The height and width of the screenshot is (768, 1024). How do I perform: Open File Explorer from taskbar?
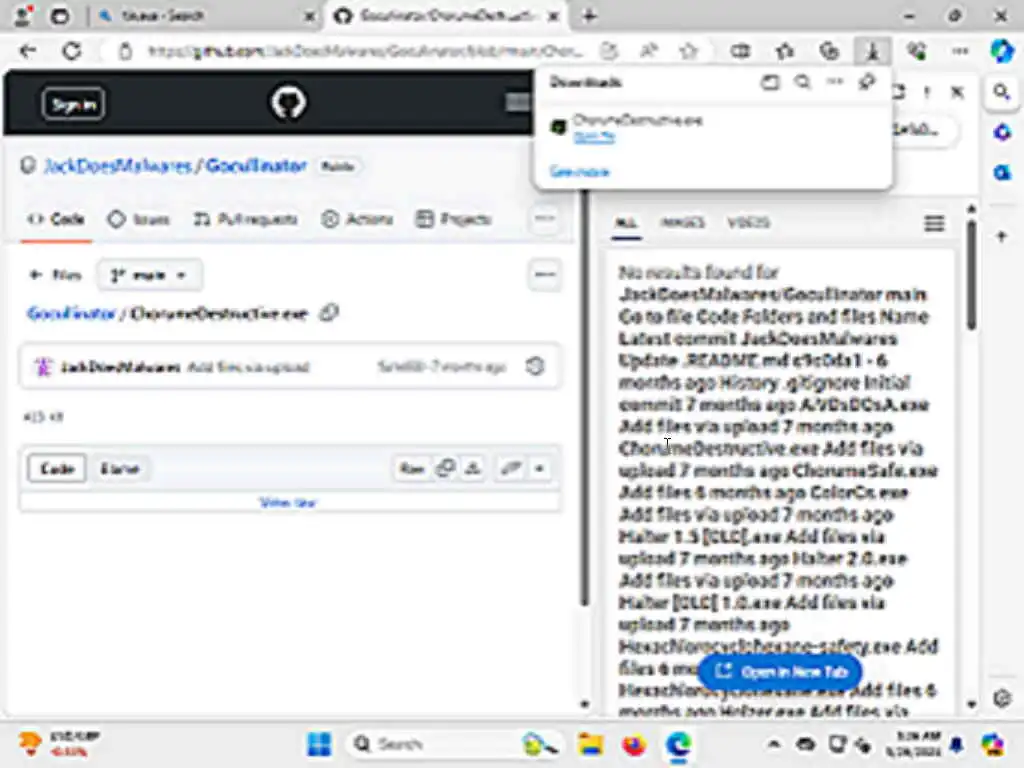590,744
